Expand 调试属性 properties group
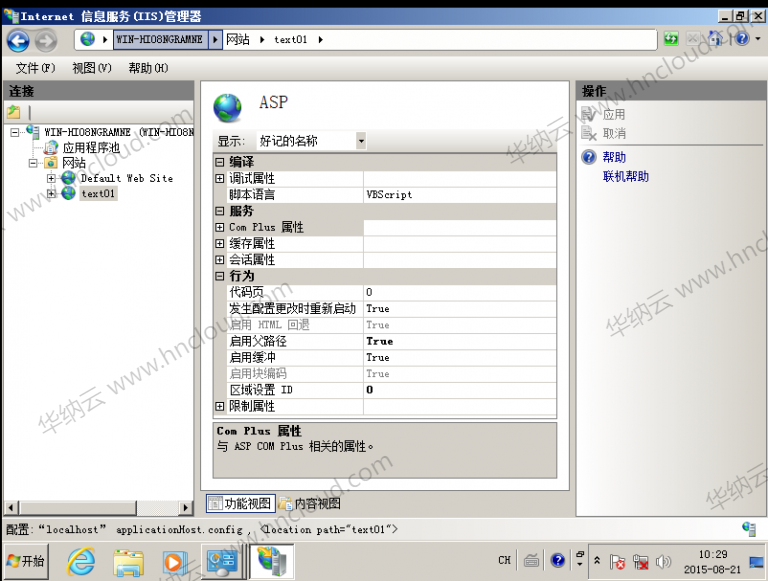This screenshot has width=768, height=581. (x=220, y=178)
